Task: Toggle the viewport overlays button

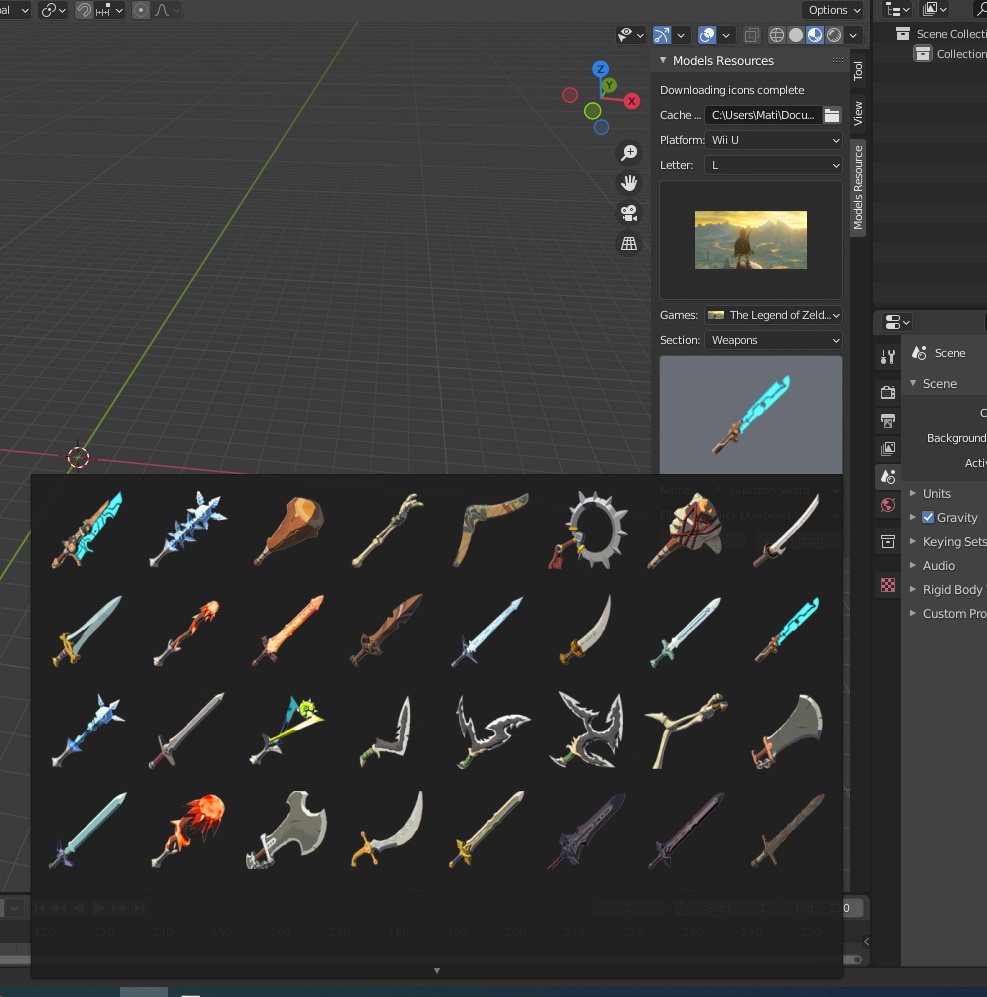Action: click(x=707, y=35)
